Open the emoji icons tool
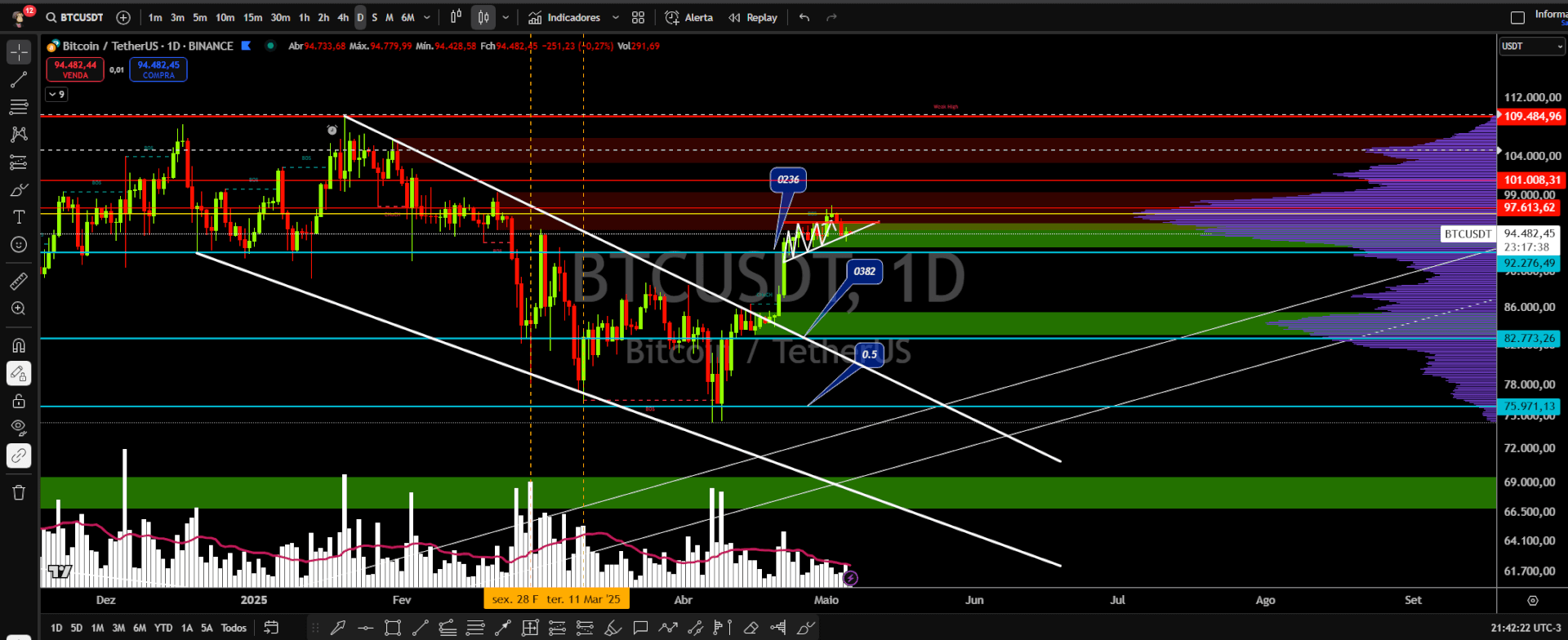Screen dimensions: 1568x640 pos(19,245)
